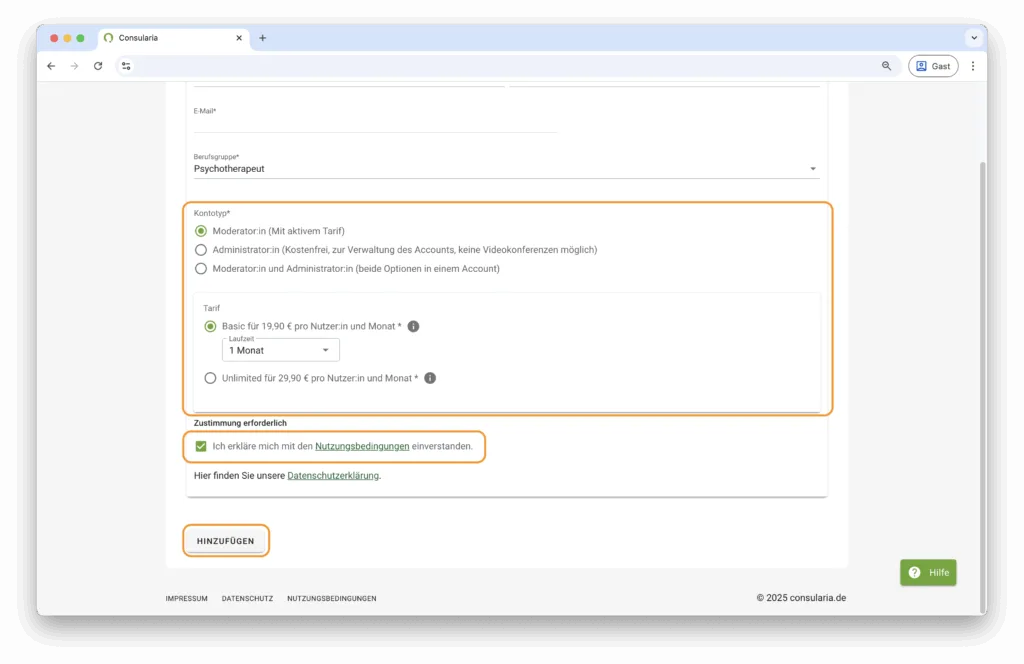Viewport: 1024px width, 664px height.
Task: Uncheck the Nutzungsbedingungen agreement checkbox
Action: pos(201,446)
